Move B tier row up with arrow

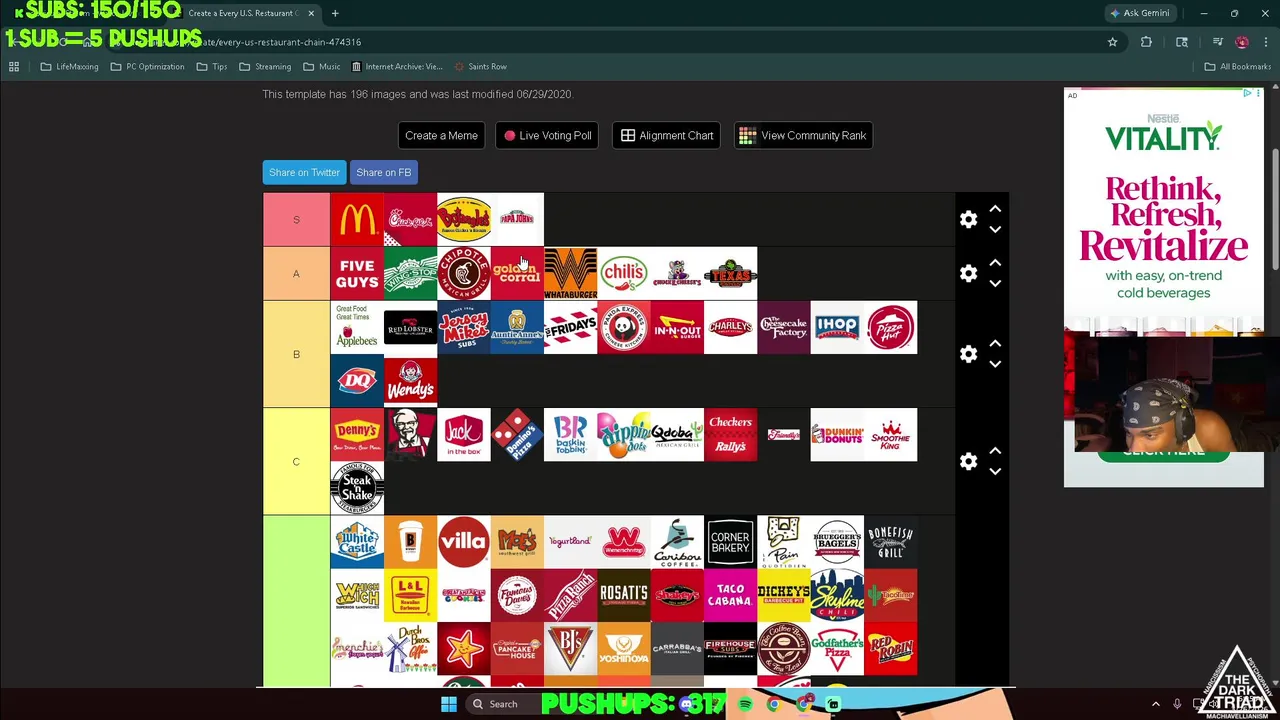click(995, 344)
